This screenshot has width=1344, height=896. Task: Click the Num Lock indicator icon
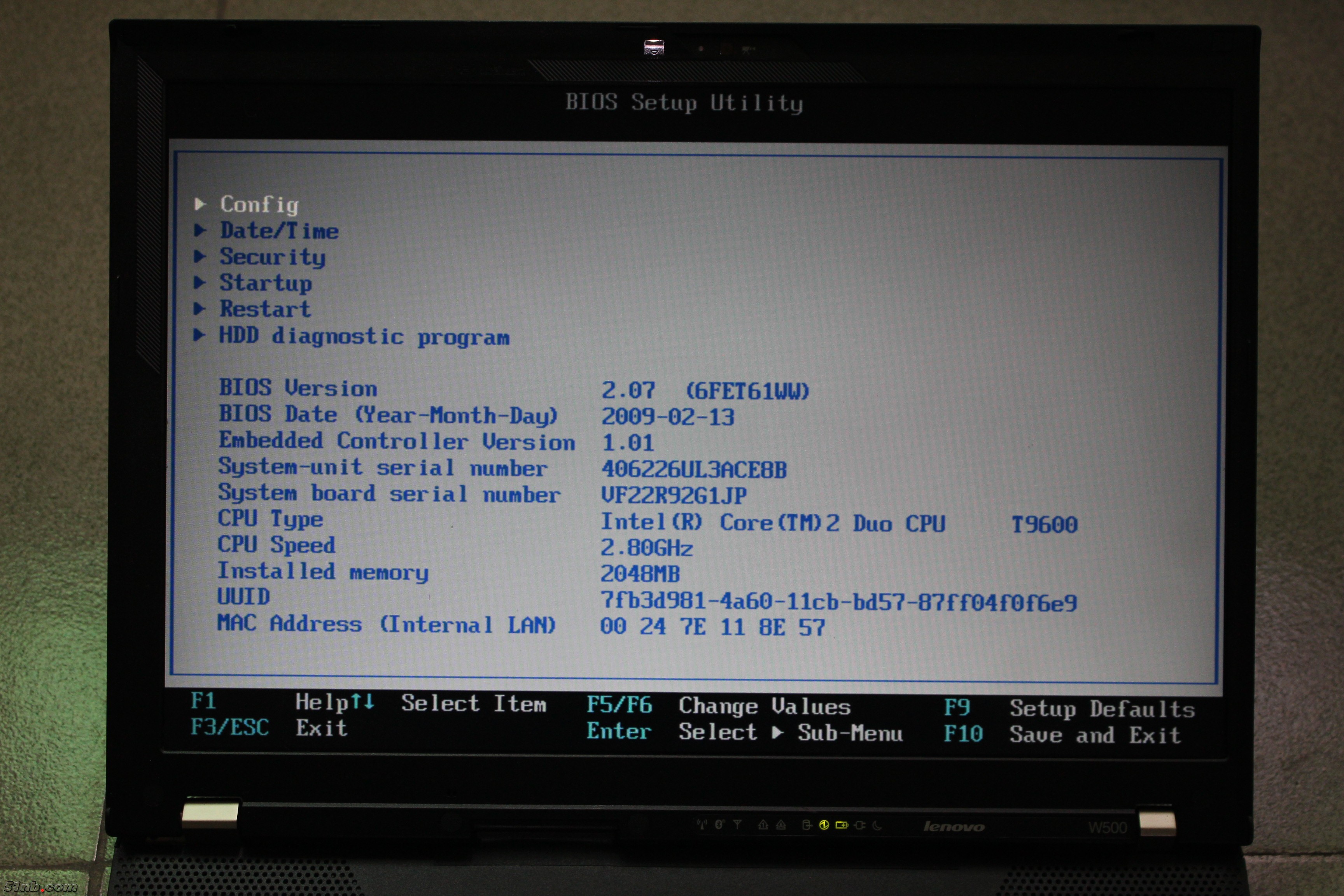pos(763,825)
